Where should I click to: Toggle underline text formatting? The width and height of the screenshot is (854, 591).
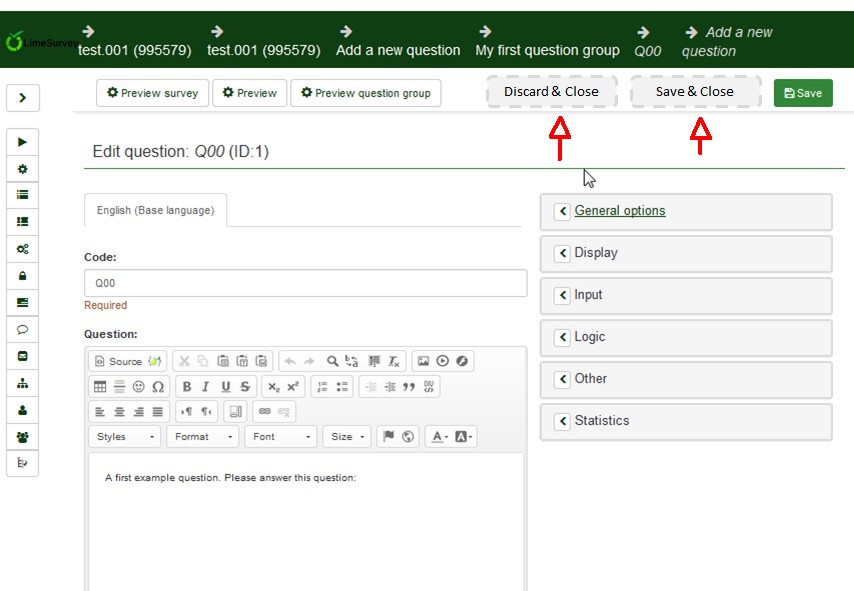coord(226,387)
